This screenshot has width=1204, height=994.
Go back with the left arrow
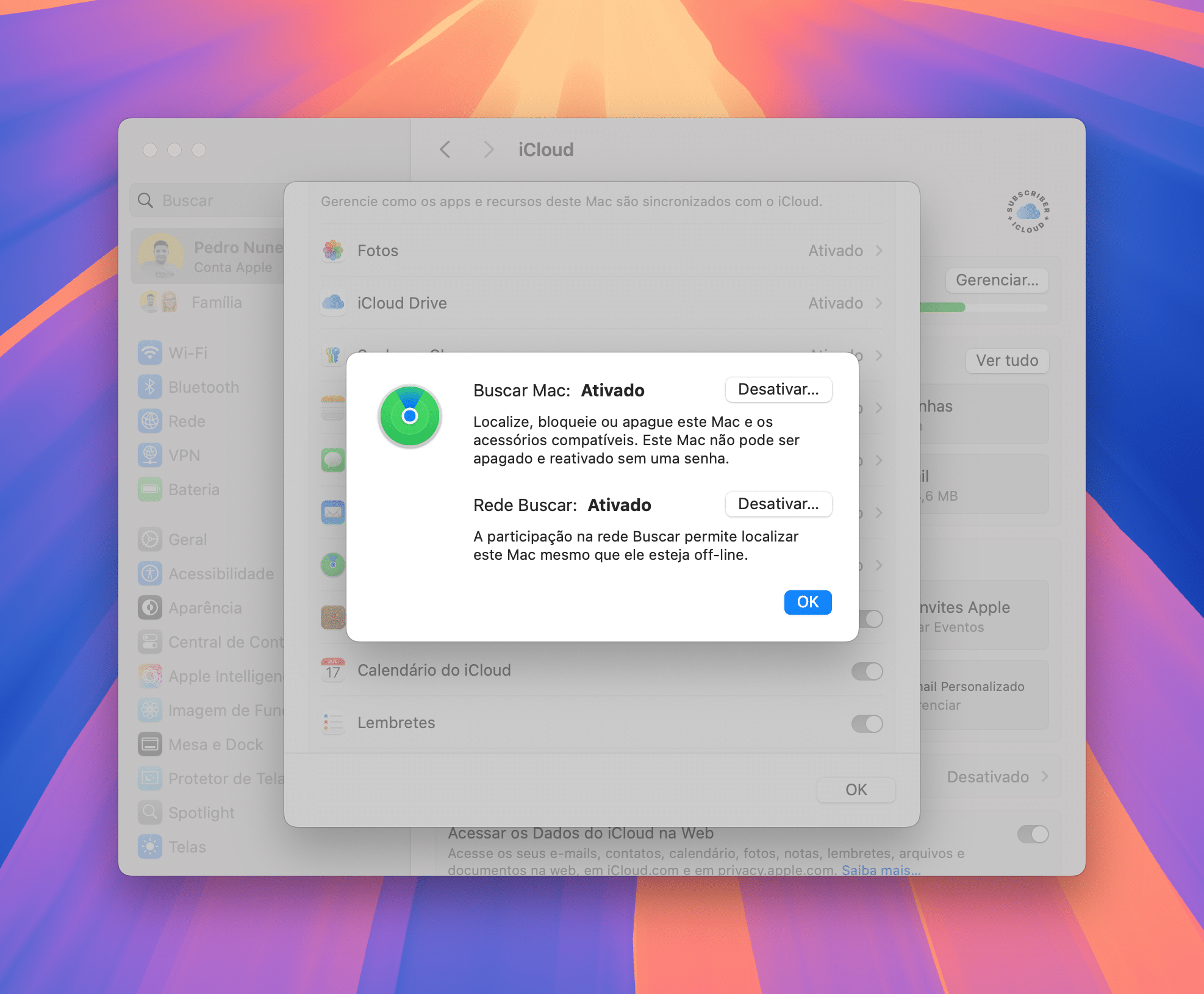pyautogui.click(x=445, y=149)
